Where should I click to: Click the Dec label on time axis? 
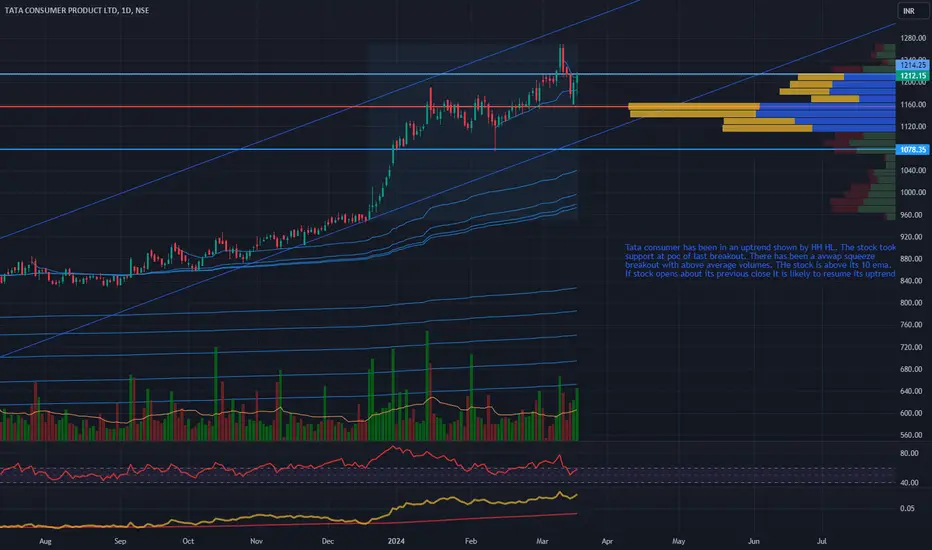[x=328, y=541]
